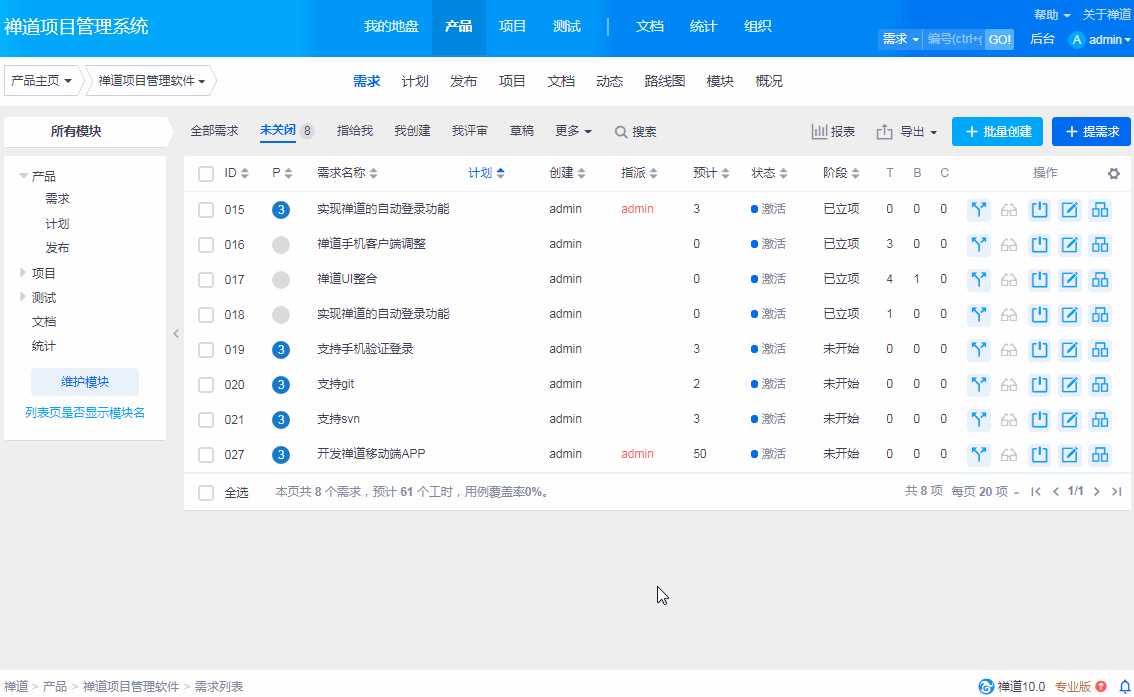Select the 指给我 filter tab
The height and width of the screenshot is (697, 1134).
355,131
